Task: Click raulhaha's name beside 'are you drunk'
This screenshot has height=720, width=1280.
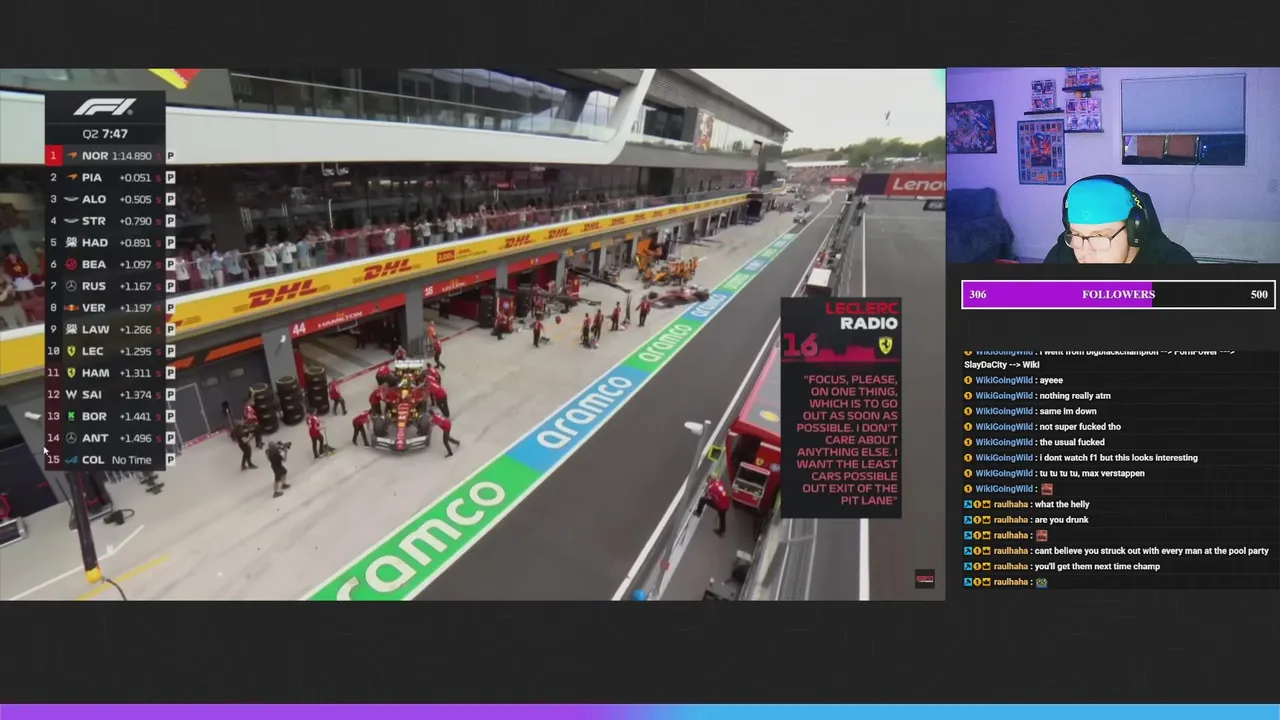Action: click(1011, 520)
